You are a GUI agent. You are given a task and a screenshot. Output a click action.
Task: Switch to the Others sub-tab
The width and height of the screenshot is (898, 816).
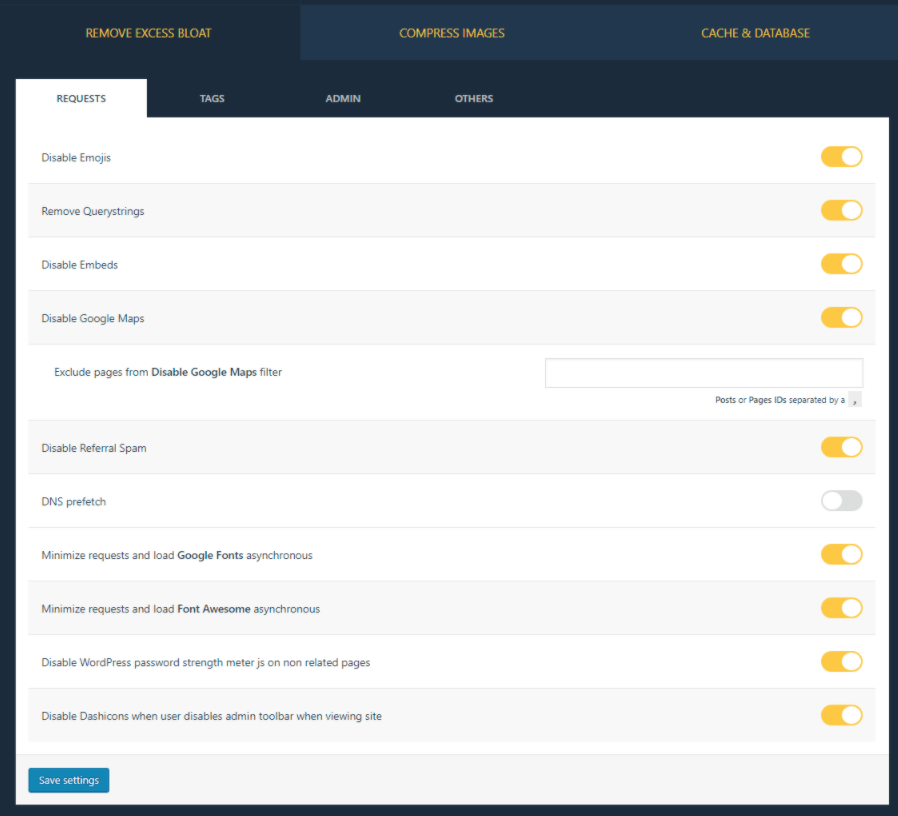click(x=473, y=99)
